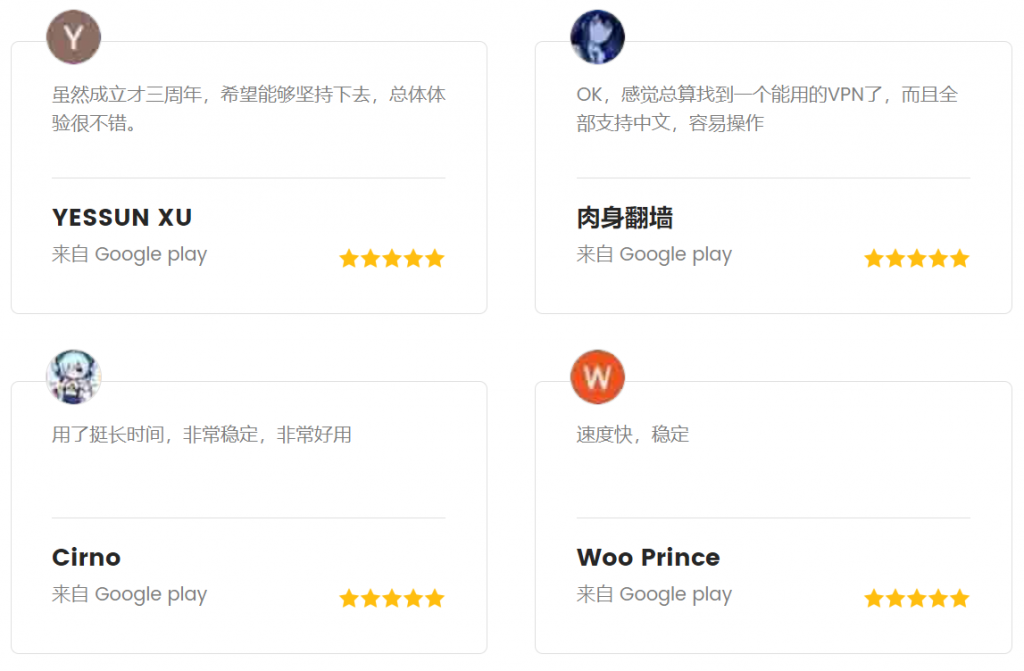Click 来自 Google play under Woo Prince
This screenshot has height=671, width=1024.
click(654, 595)
